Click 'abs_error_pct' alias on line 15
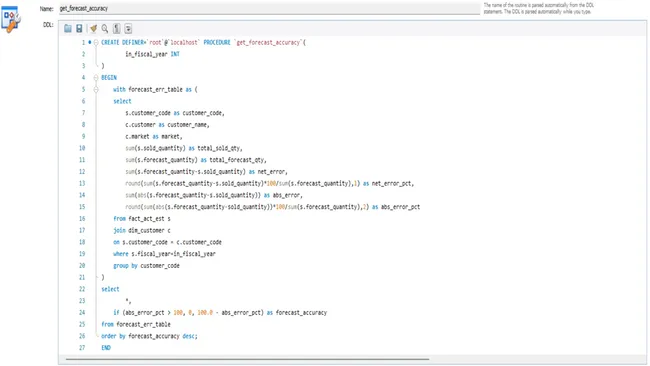 pyautogui.click(x=400, y=207)
